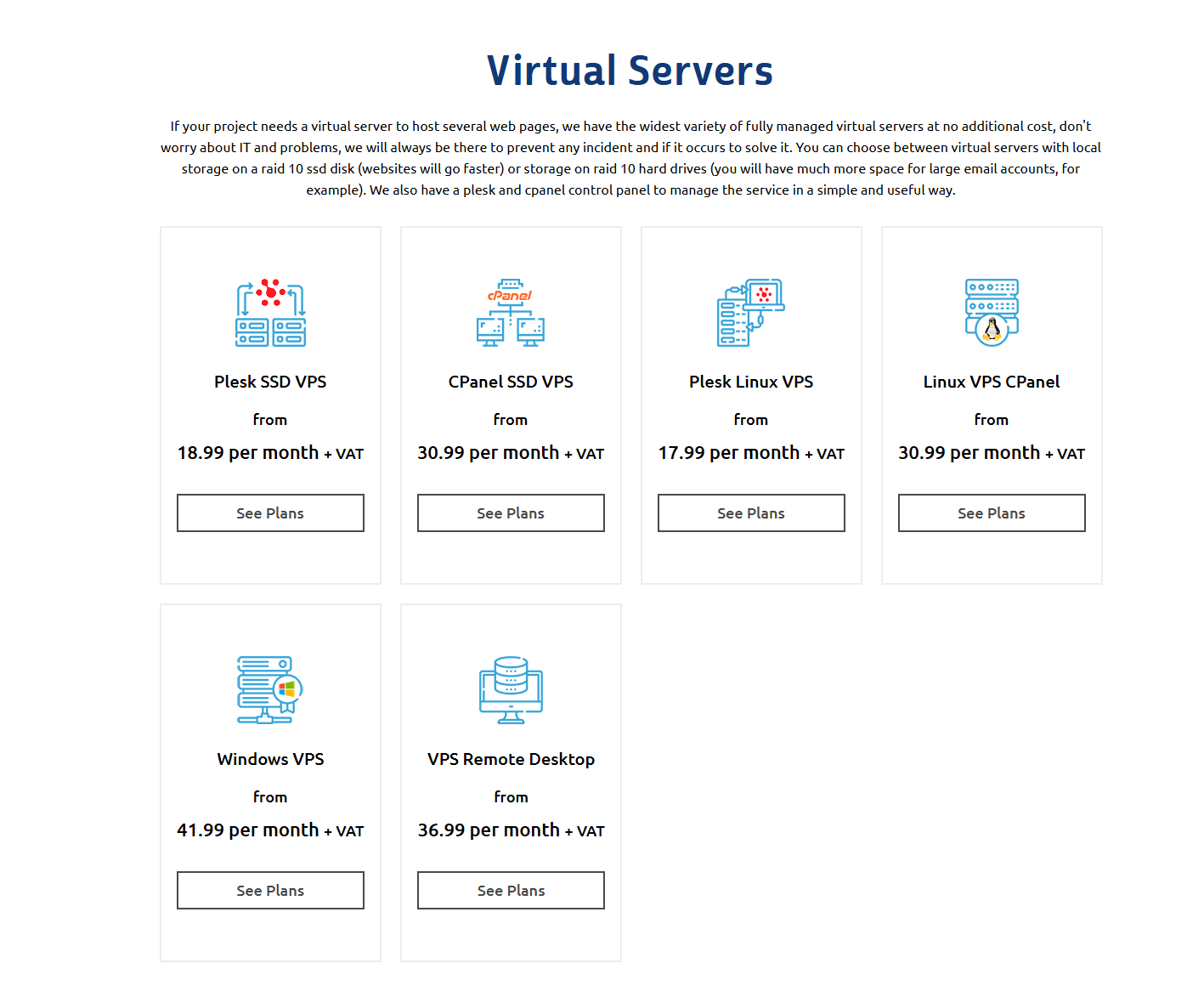Select the Plesk SSD VPS title
Screen dimensions: 1204x997
coord(269,382)
